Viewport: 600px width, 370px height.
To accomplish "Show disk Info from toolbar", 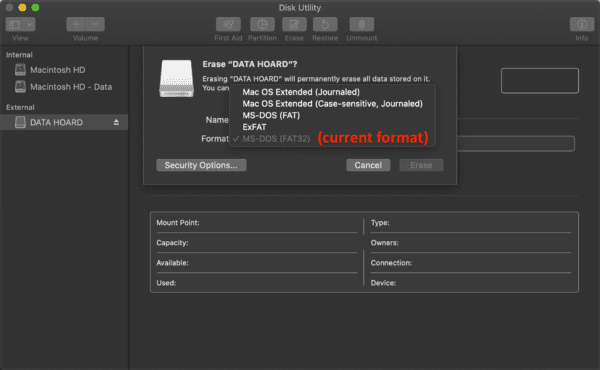I will pos(582,24).
